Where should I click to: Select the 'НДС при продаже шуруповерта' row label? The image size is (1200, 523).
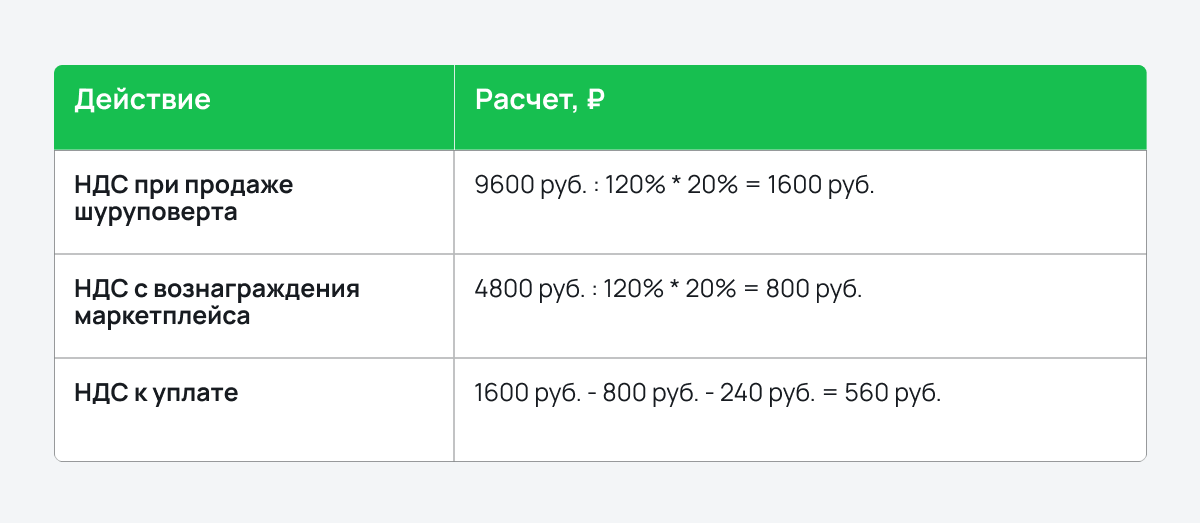point(184,199)
